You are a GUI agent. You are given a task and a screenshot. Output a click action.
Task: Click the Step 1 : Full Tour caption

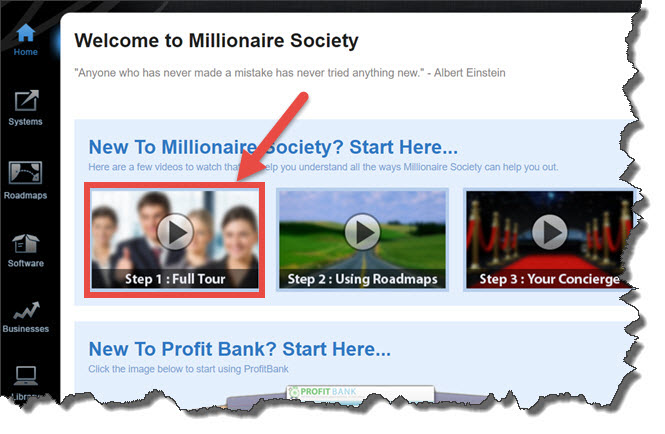point(175,279)
